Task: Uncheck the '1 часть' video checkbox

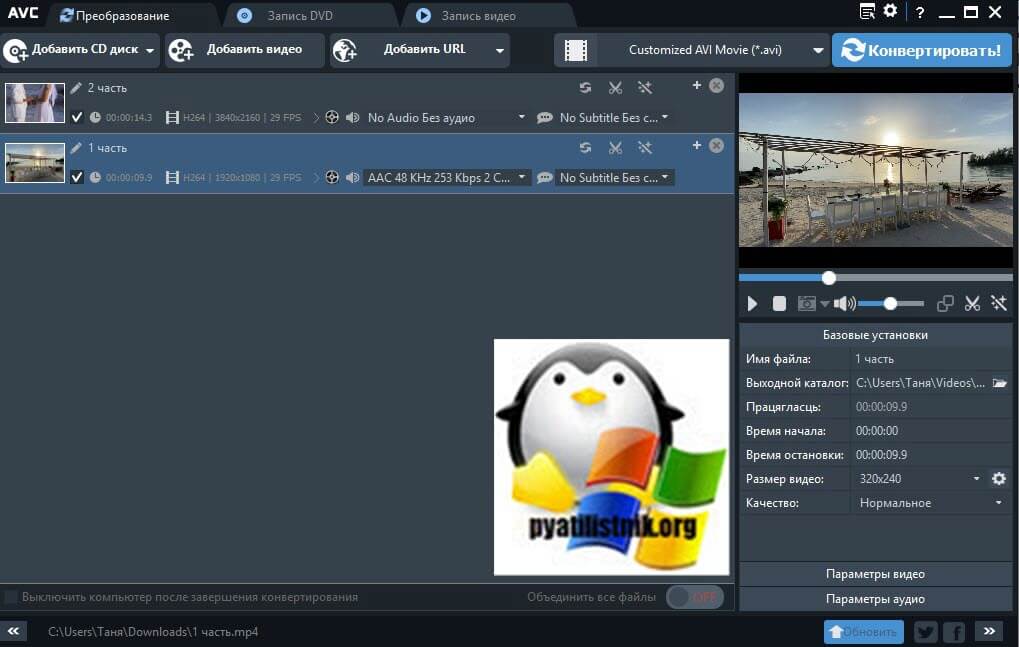Action: pyautogui.click(x=77, y=177)
